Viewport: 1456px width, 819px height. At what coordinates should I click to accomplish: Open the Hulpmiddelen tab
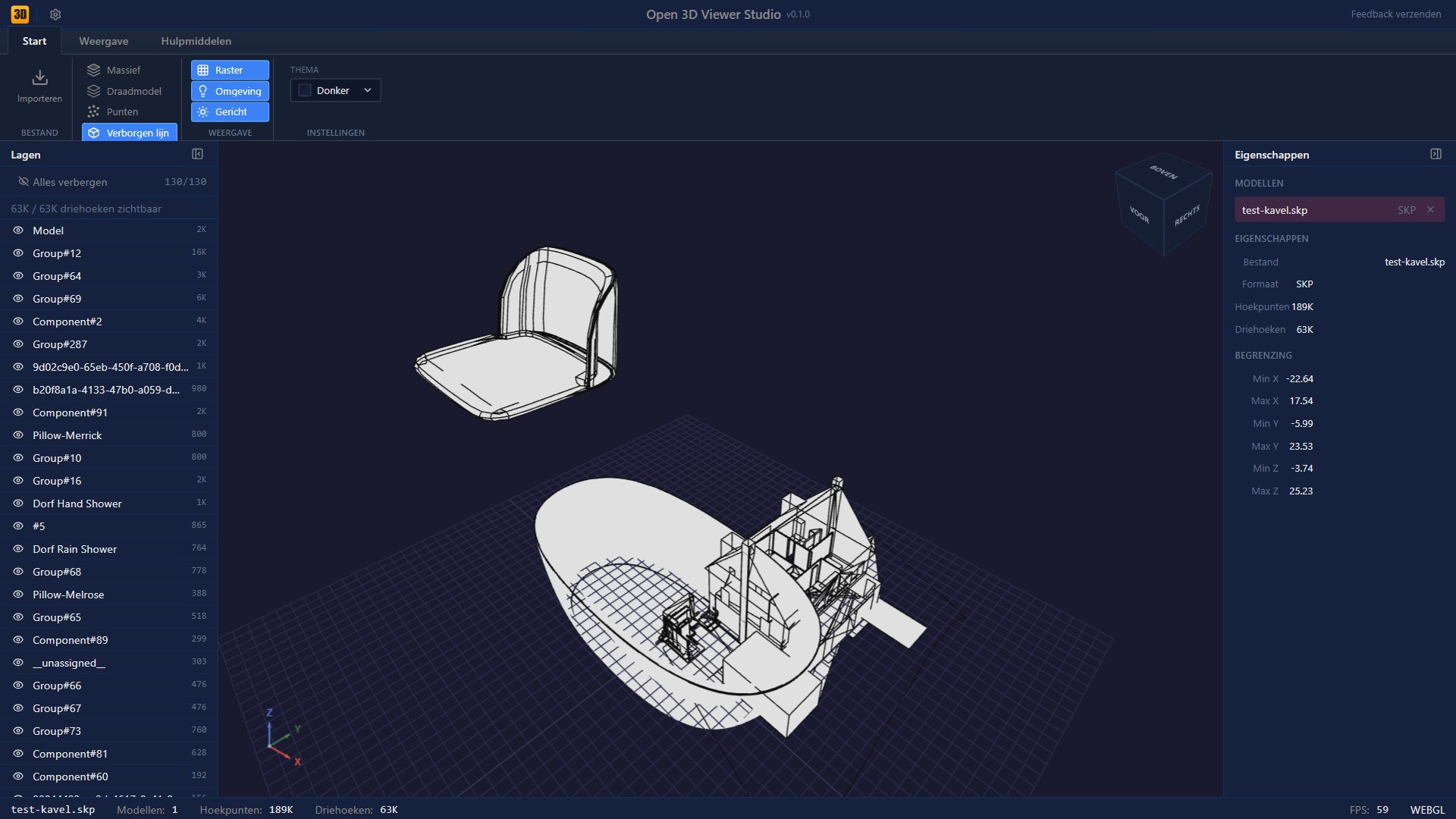click(x=196, y=41)
